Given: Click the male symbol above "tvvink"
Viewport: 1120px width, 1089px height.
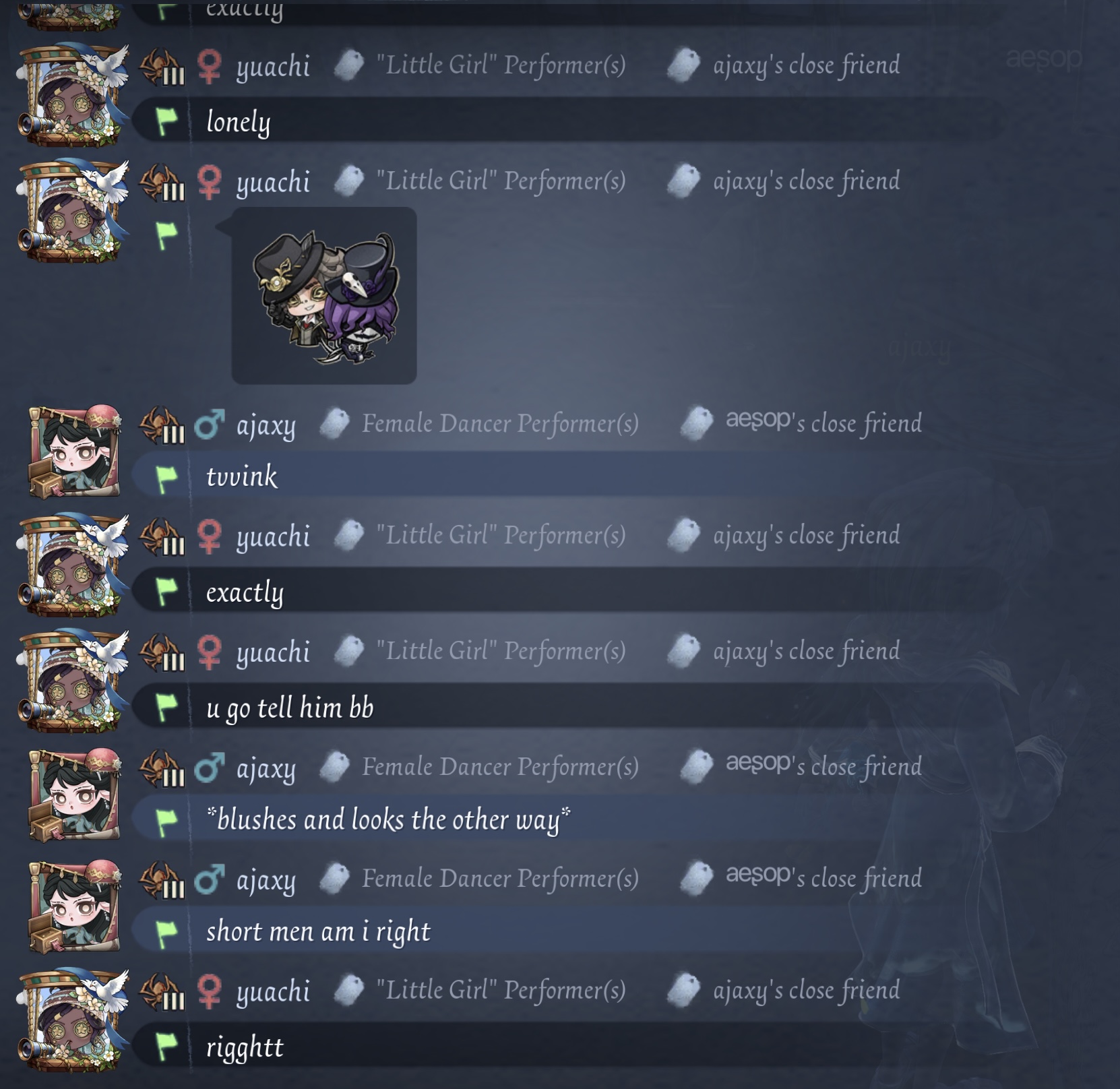Looking at the screenshot, I should tap(210, 425).
